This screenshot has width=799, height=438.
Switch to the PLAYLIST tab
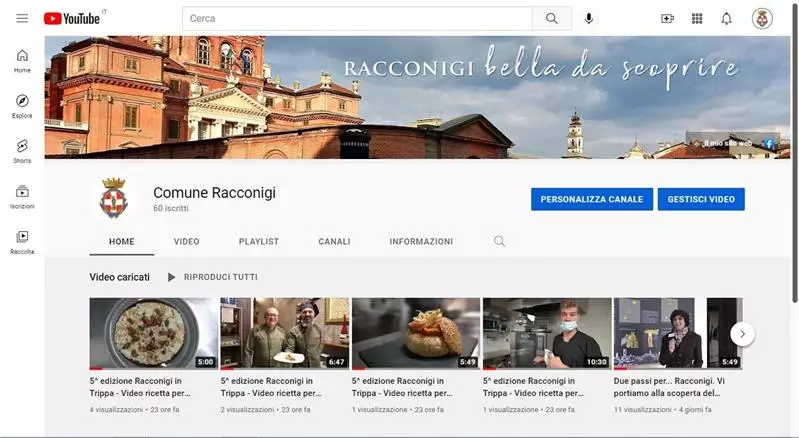click(258, 241)
